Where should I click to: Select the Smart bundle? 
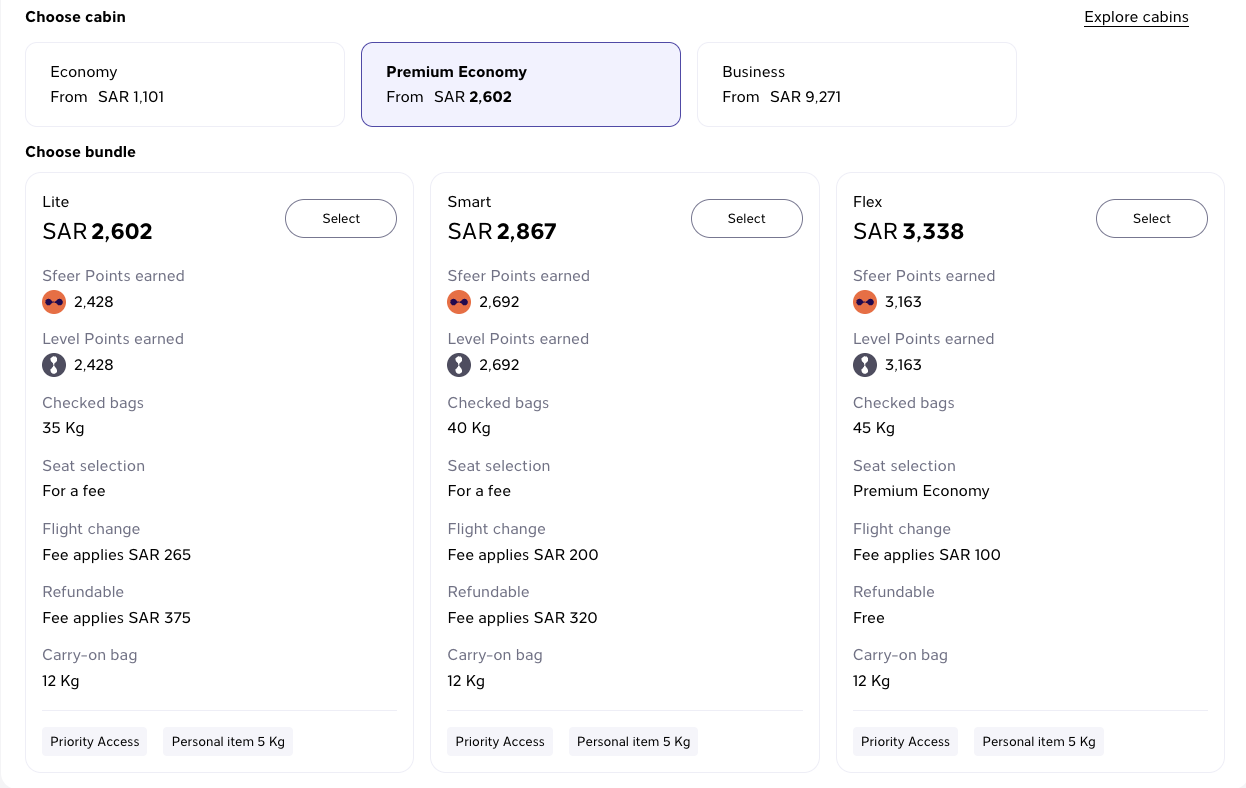coord(747,218)
